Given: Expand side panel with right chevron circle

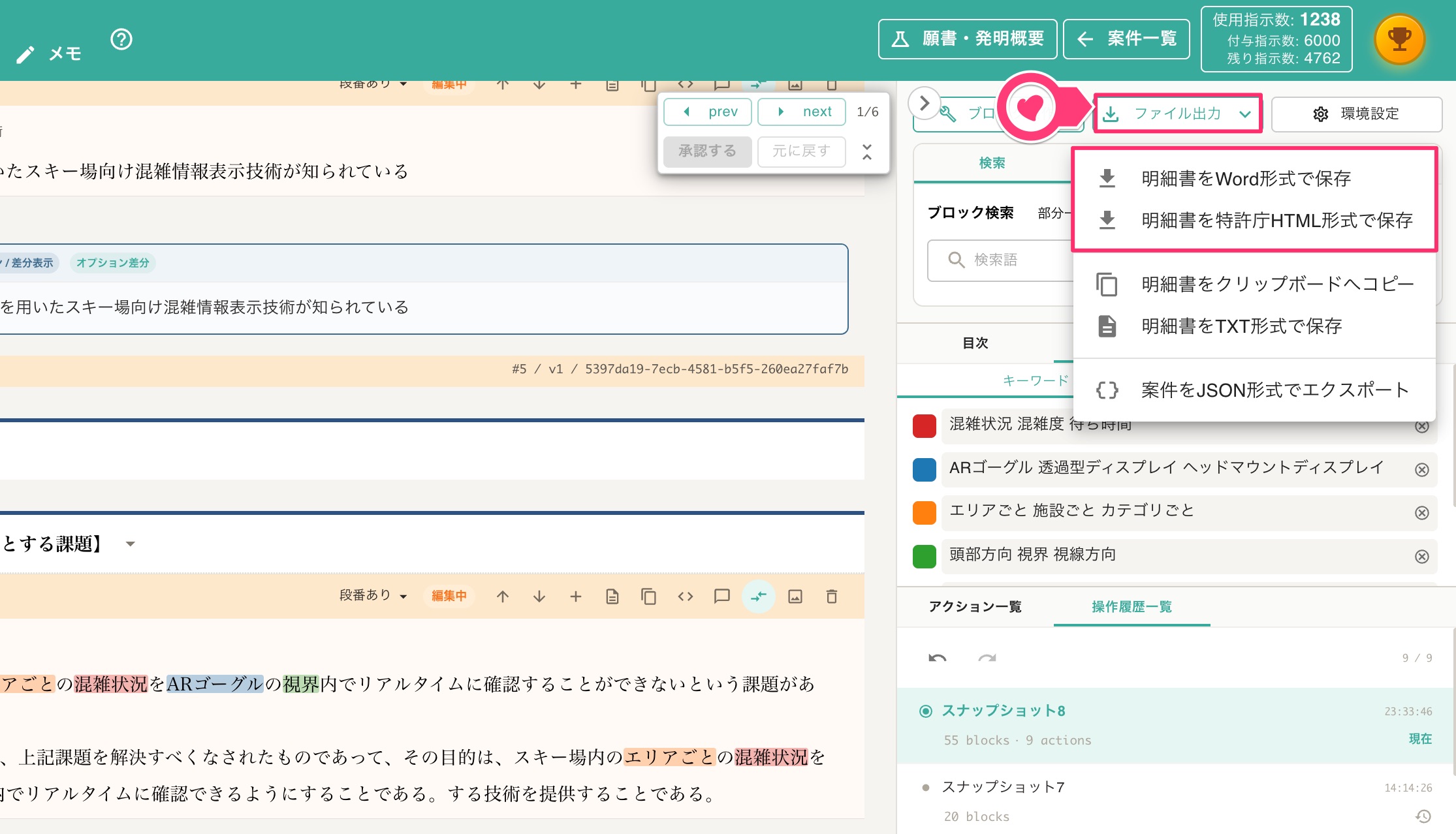Looking at the screenshot, I should [924, 103].
